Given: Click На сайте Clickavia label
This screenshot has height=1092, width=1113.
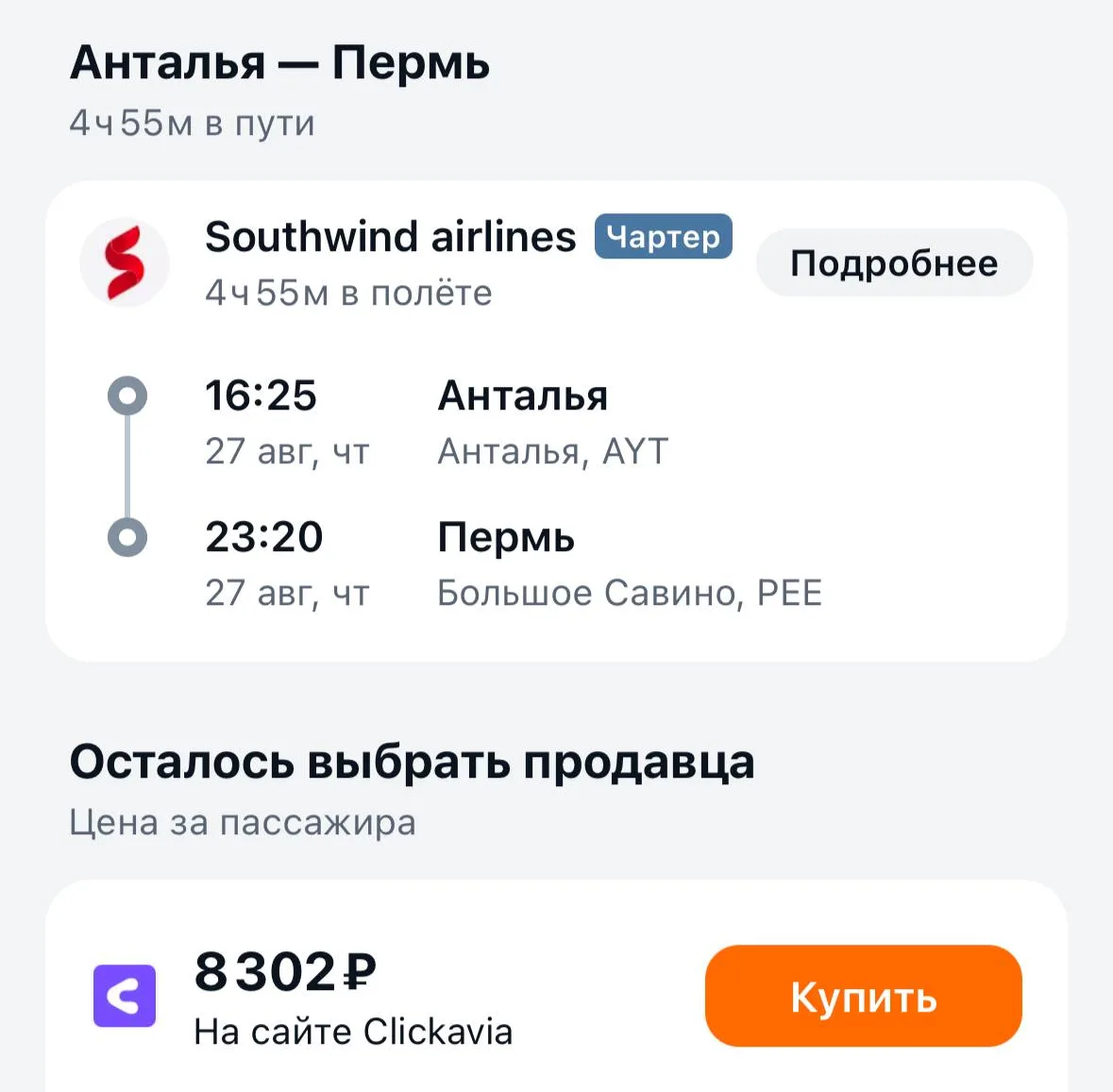Looking at the screenshot, I should click(x=353, y=1032).
